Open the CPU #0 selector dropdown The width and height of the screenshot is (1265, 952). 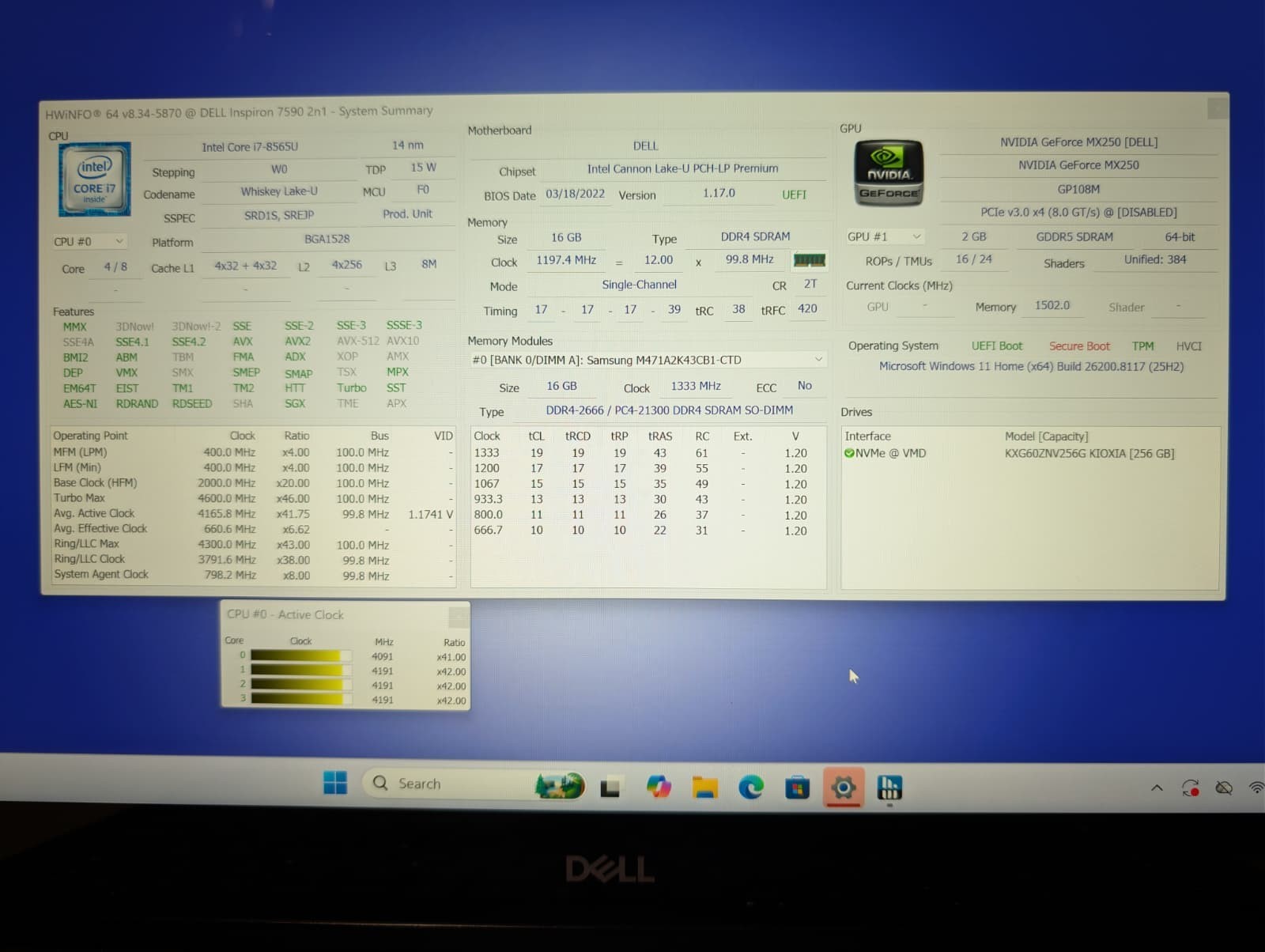pyautogui.click(x=89, y=241)
